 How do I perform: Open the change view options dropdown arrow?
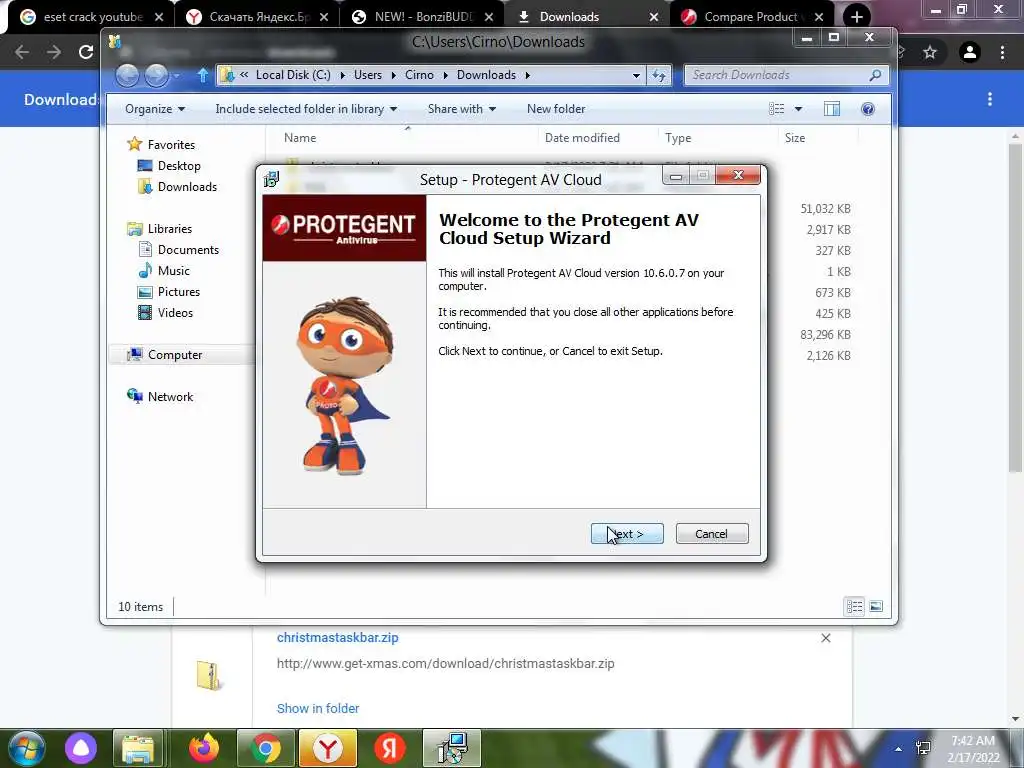(798, 109)
